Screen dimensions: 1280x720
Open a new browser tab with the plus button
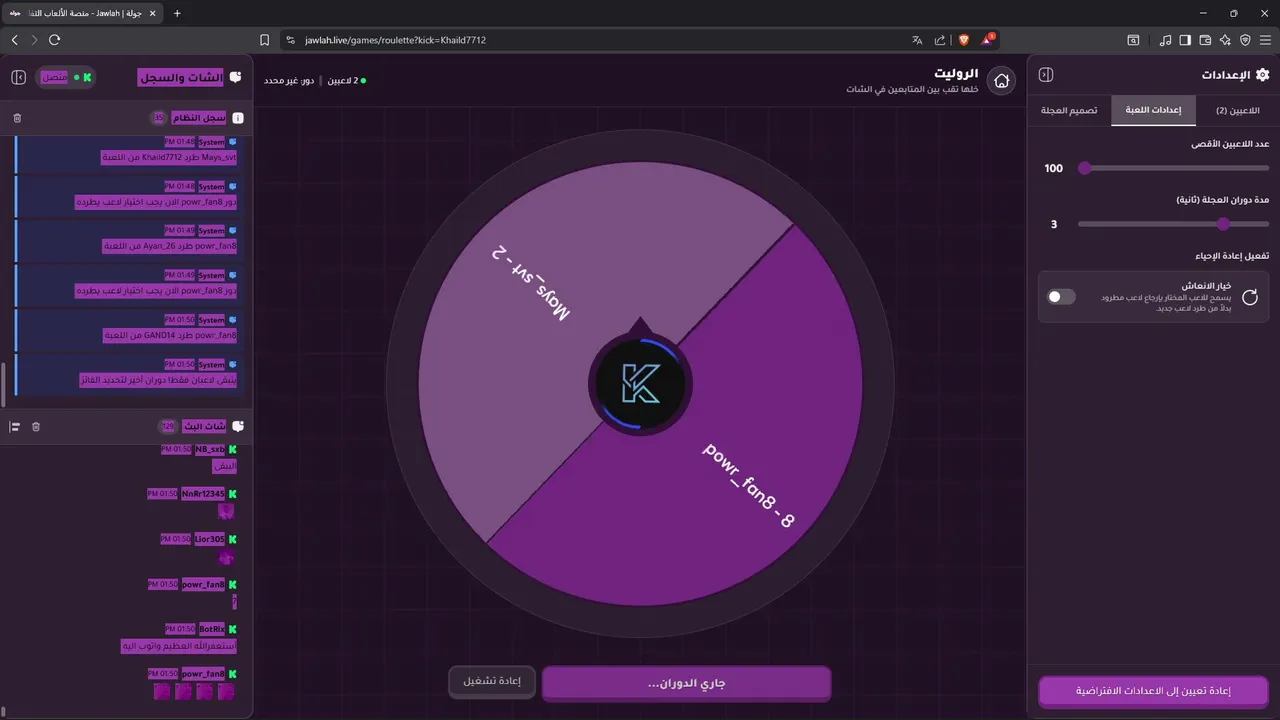click(178, 13)
